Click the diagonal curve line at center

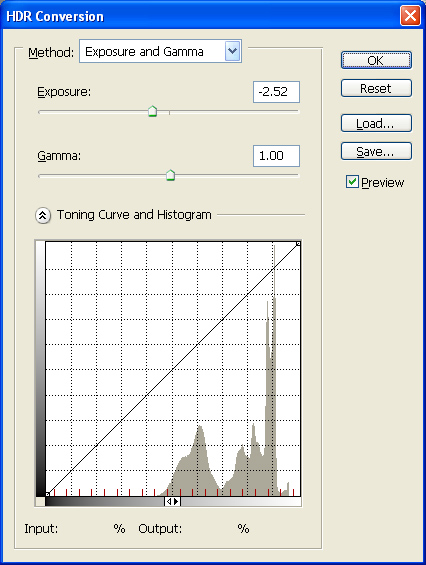(x=173, y=369)
